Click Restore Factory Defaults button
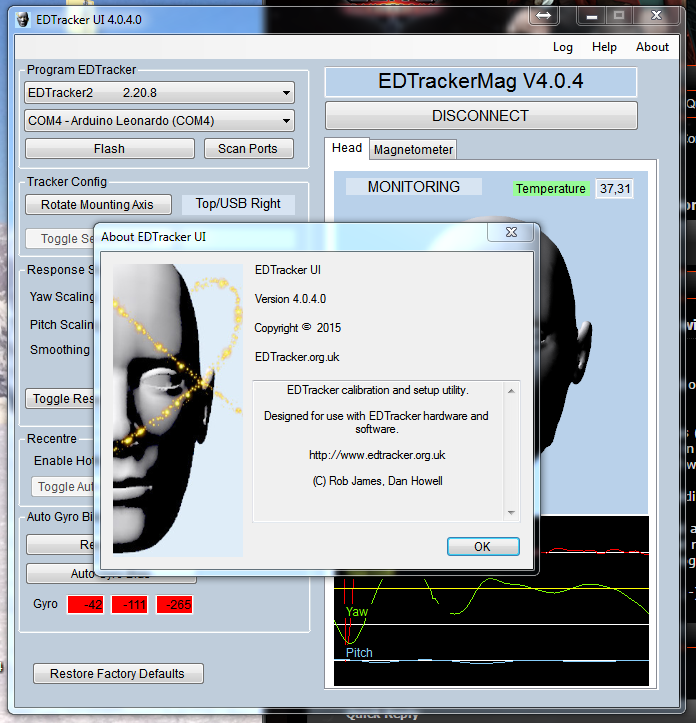 tap(118, 674)
